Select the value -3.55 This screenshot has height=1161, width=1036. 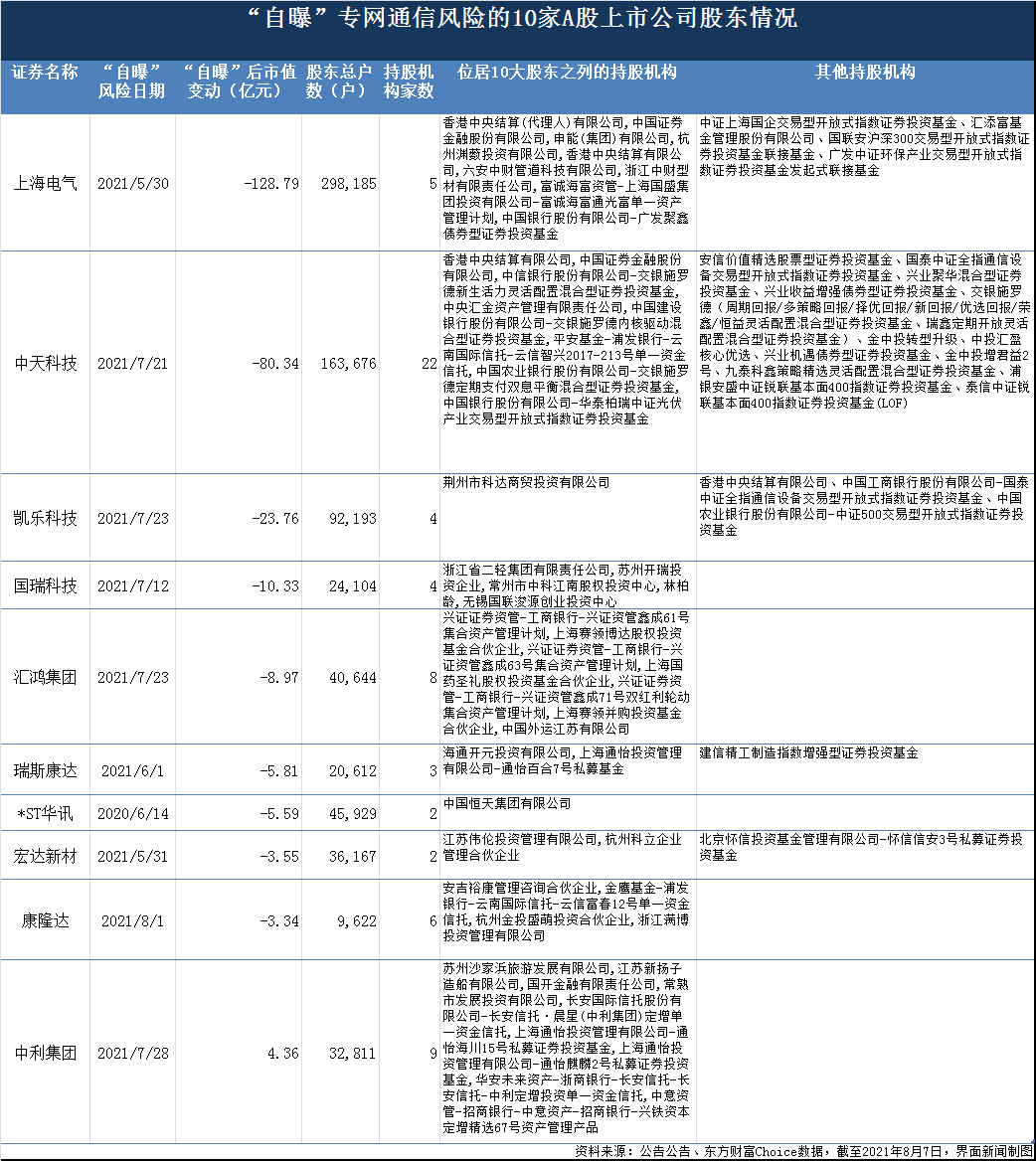279,857
